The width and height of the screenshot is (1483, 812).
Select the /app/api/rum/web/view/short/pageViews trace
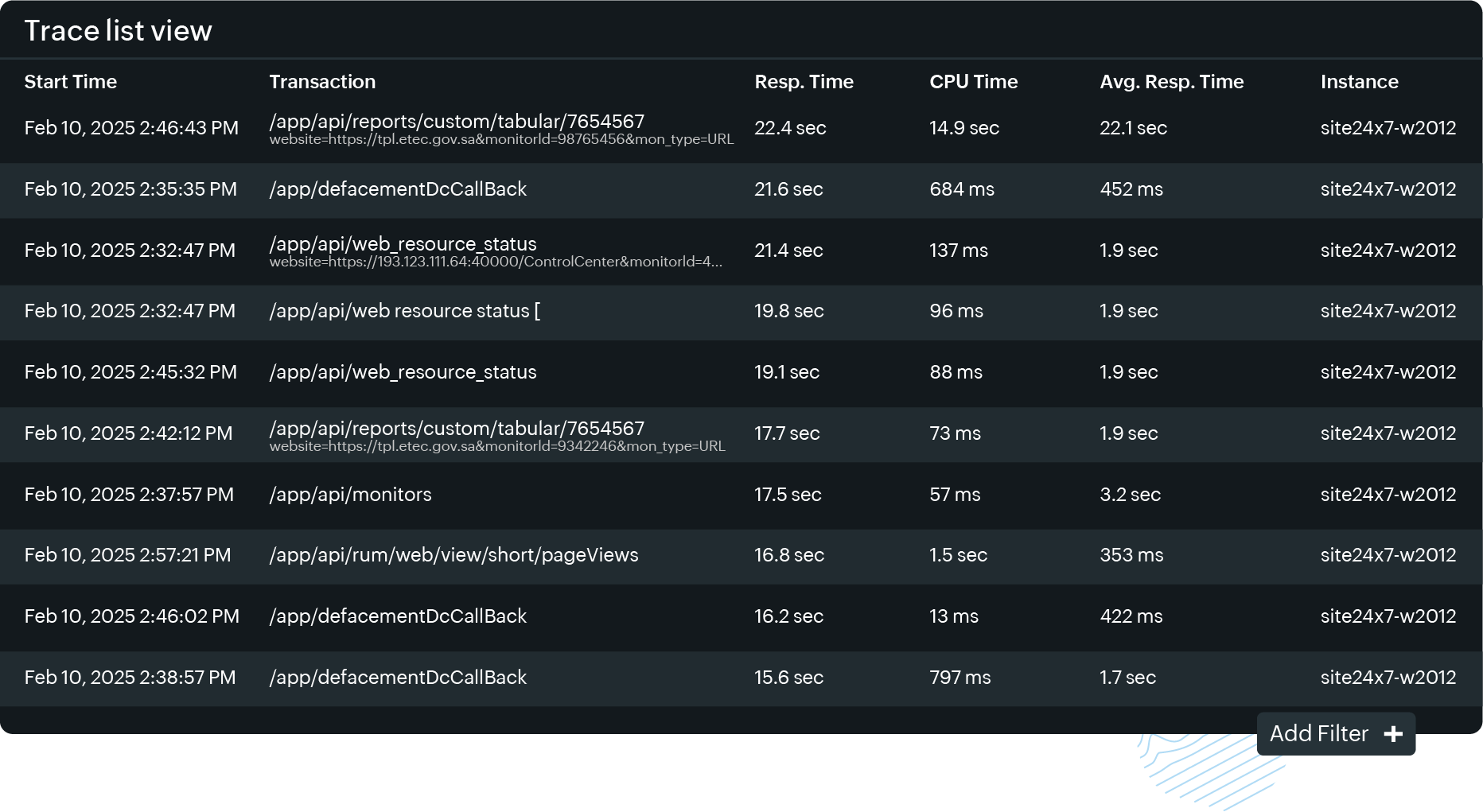coord(453,555)
